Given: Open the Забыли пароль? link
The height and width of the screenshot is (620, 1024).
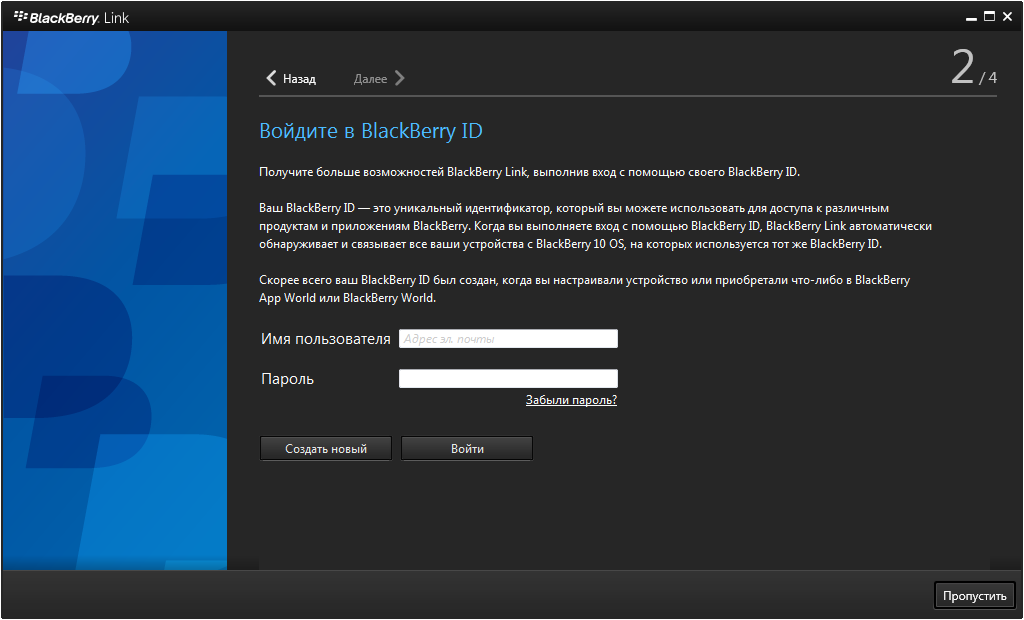Looking at the screenshot, I should pos(571,400).
